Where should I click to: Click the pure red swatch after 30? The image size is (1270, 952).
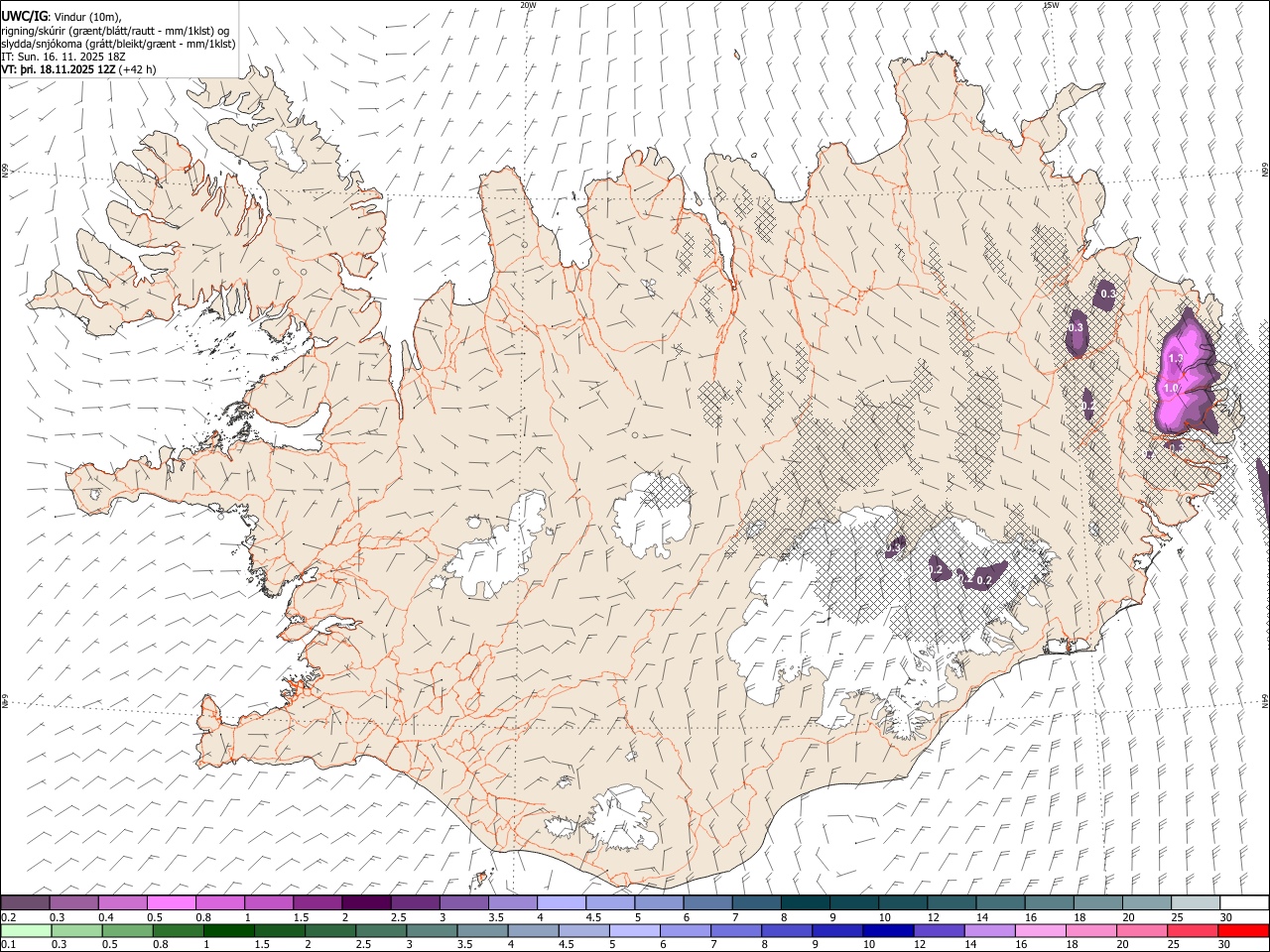tap(1243, 930)
